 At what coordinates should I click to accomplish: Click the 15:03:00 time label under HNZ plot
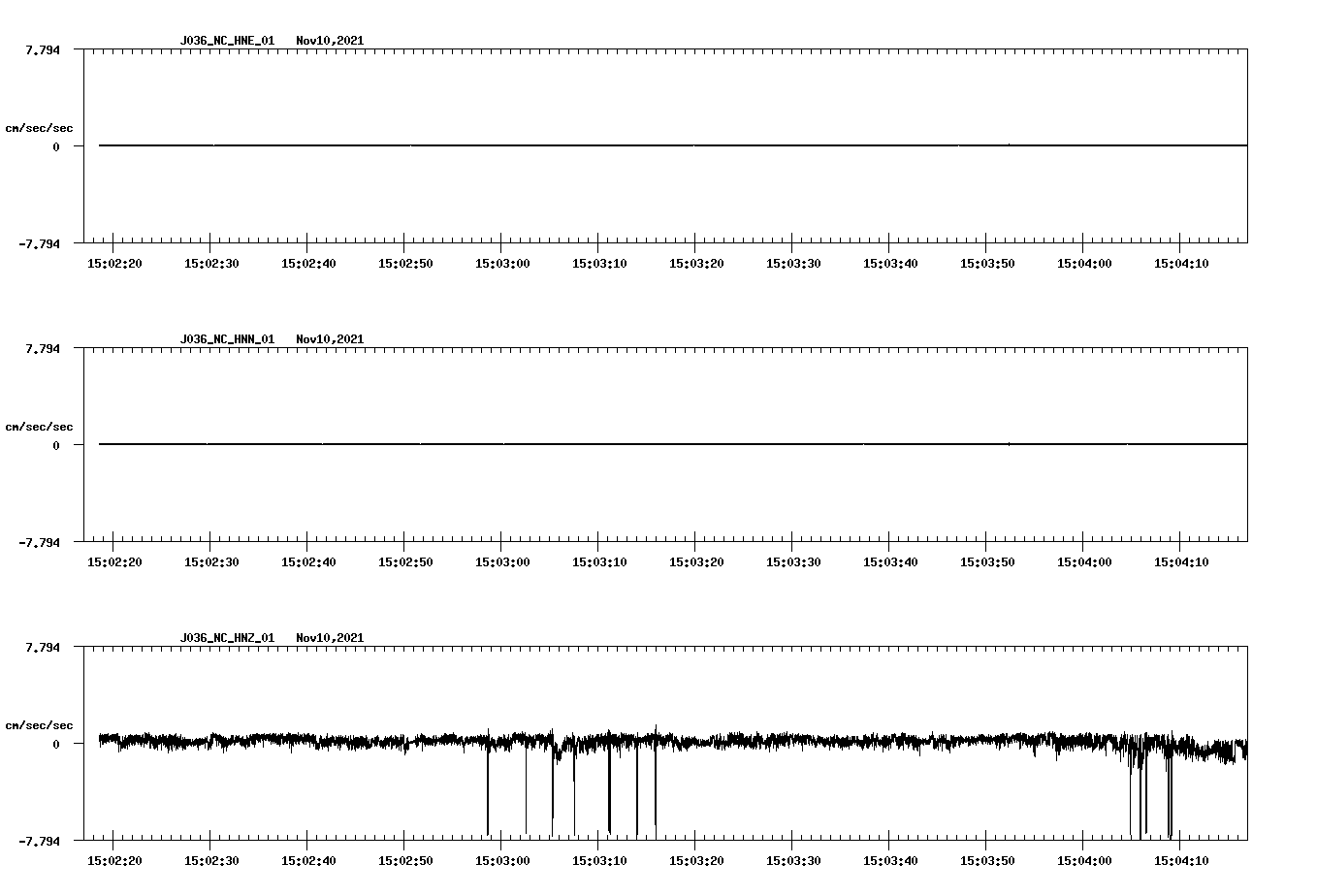click(x=502, y=861)
